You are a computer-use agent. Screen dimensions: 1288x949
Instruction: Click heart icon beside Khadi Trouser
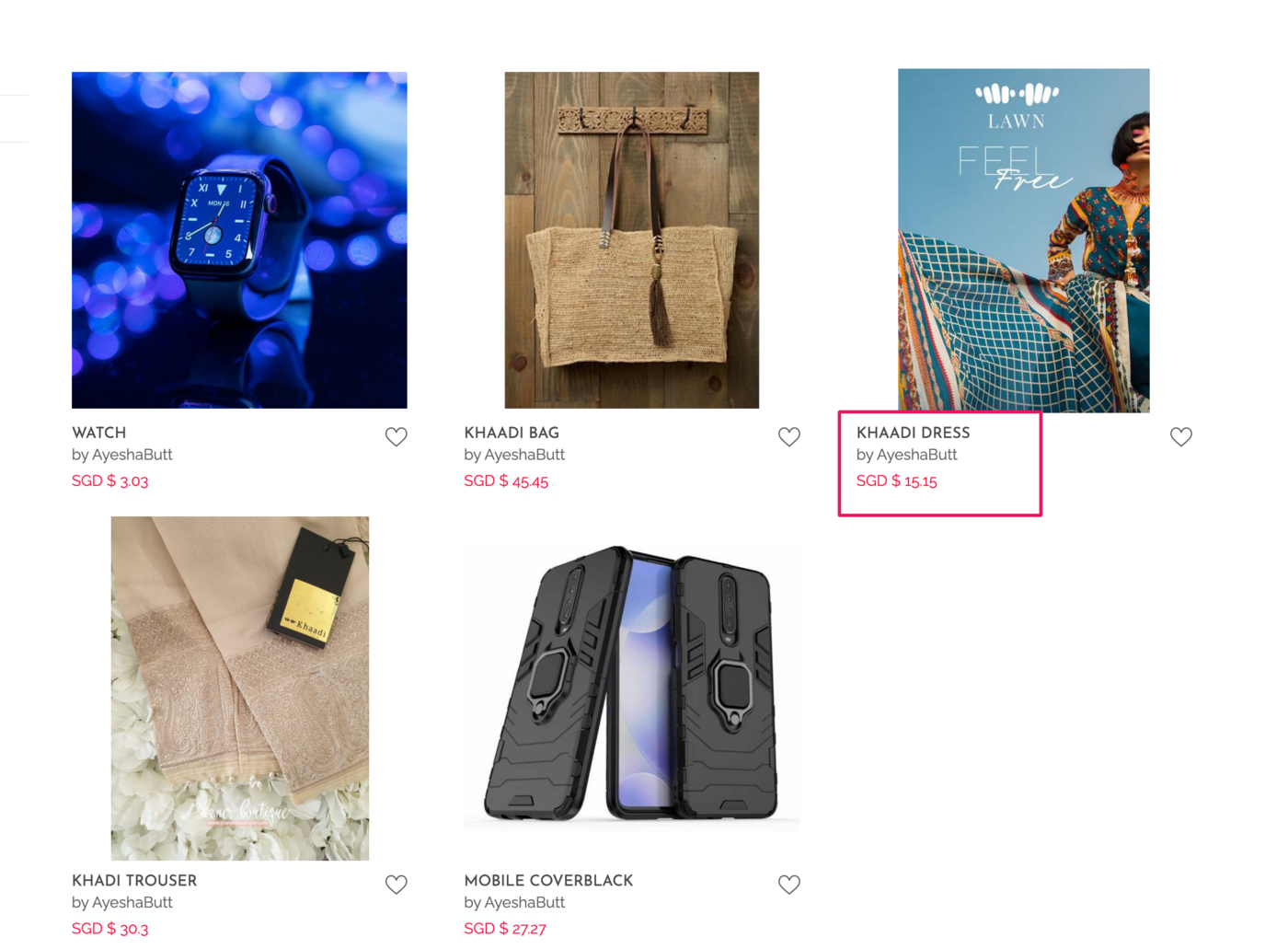397,885
